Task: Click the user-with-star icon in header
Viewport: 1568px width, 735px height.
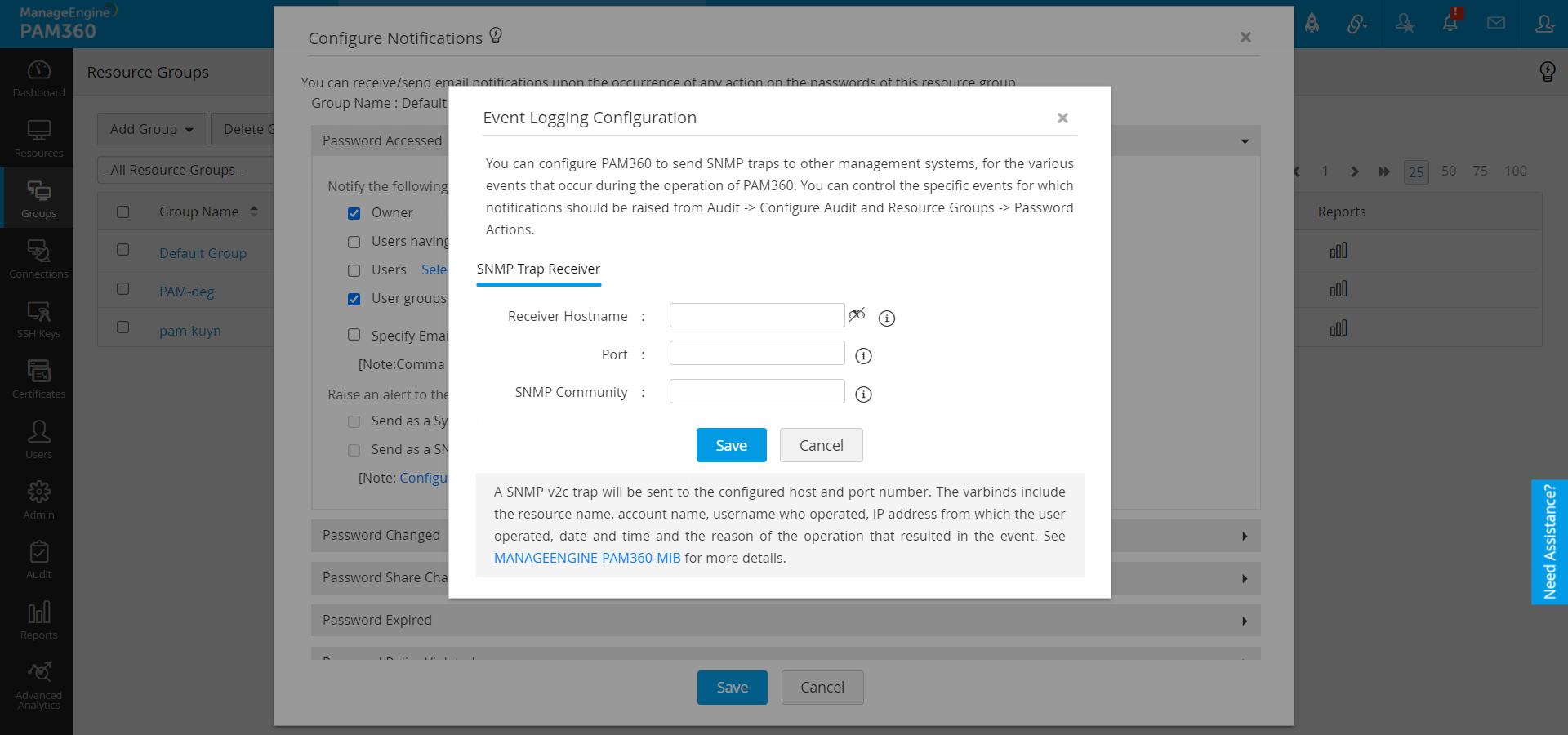Action: point(1405,23)
